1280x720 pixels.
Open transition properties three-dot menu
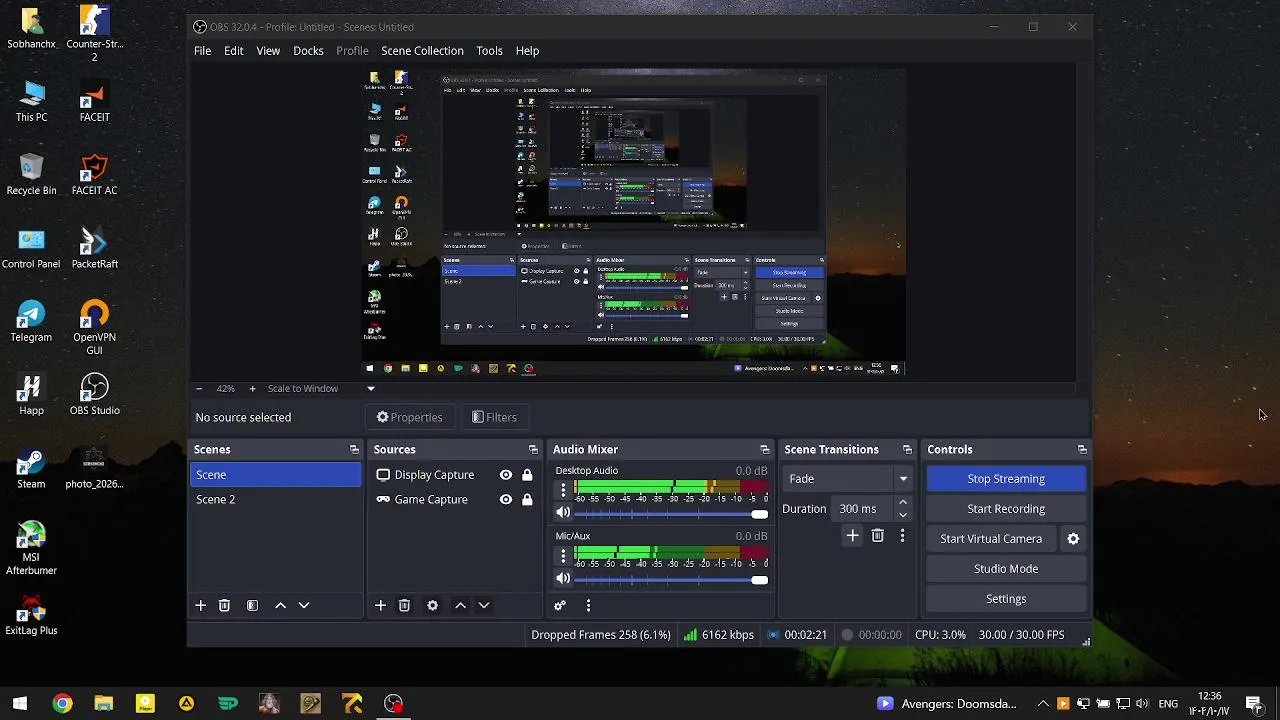coord(902,536)
